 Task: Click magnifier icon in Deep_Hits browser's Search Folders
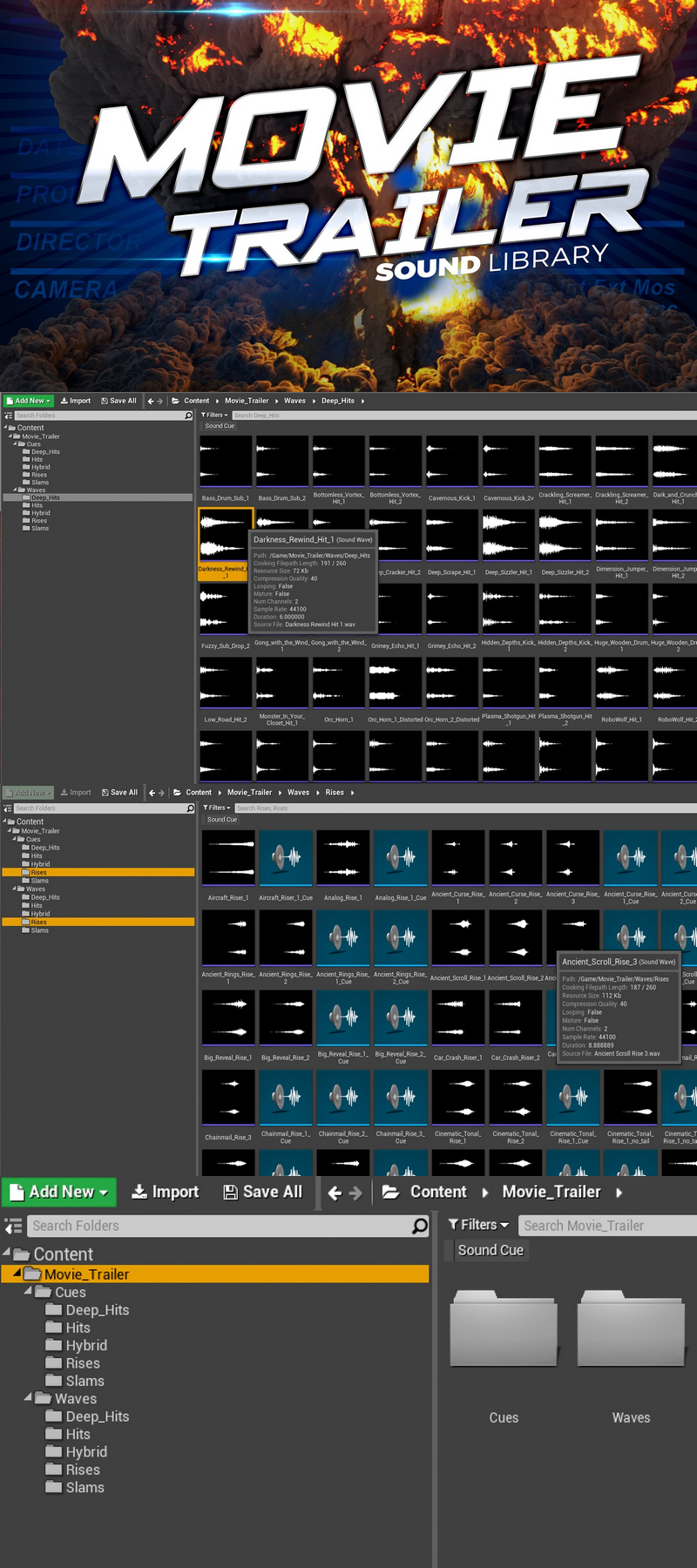click(x=188, y=416)
